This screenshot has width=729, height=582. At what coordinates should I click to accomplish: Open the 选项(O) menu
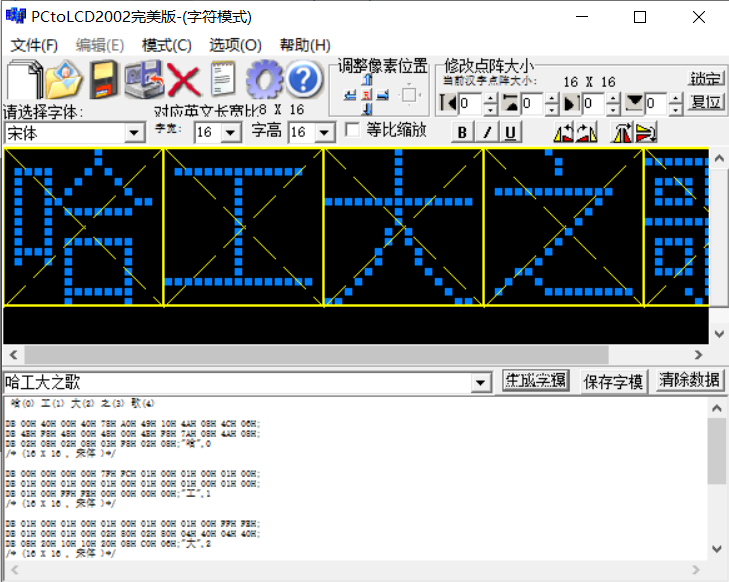(x=235, y=46)
